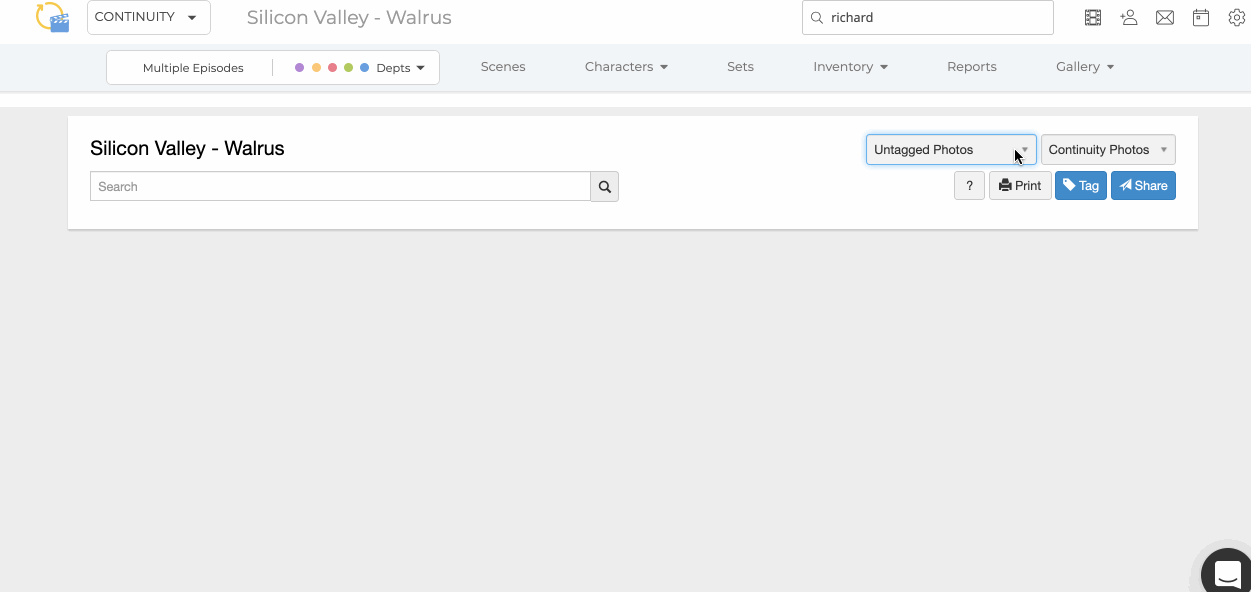Open the Untagged Photos dropdown
The width and height of the screenshot is (1251, 592).
pos(951,149)
